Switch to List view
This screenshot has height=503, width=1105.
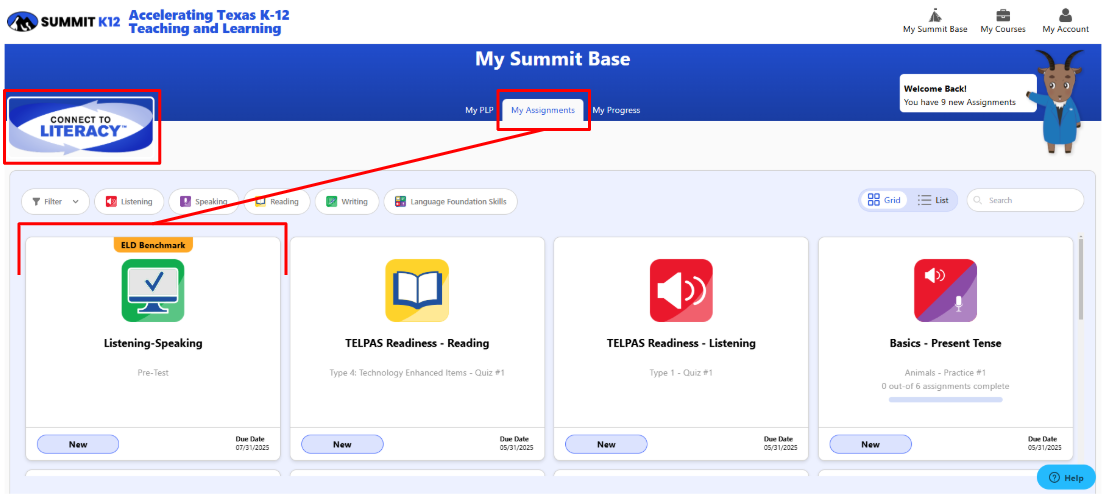pos(933,200)
